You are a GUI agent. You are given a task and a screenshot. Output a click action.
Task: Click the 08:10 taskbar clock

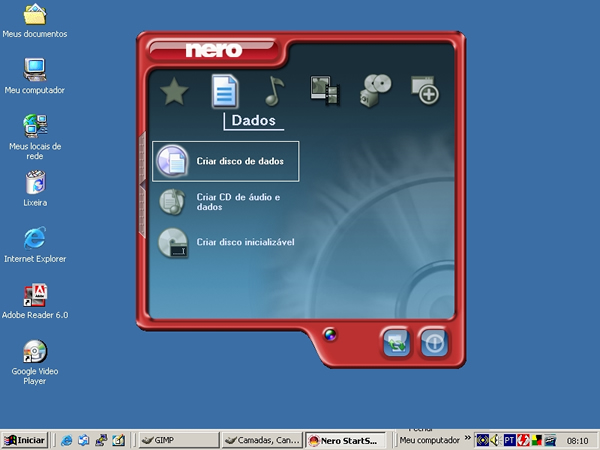[577, 441]
